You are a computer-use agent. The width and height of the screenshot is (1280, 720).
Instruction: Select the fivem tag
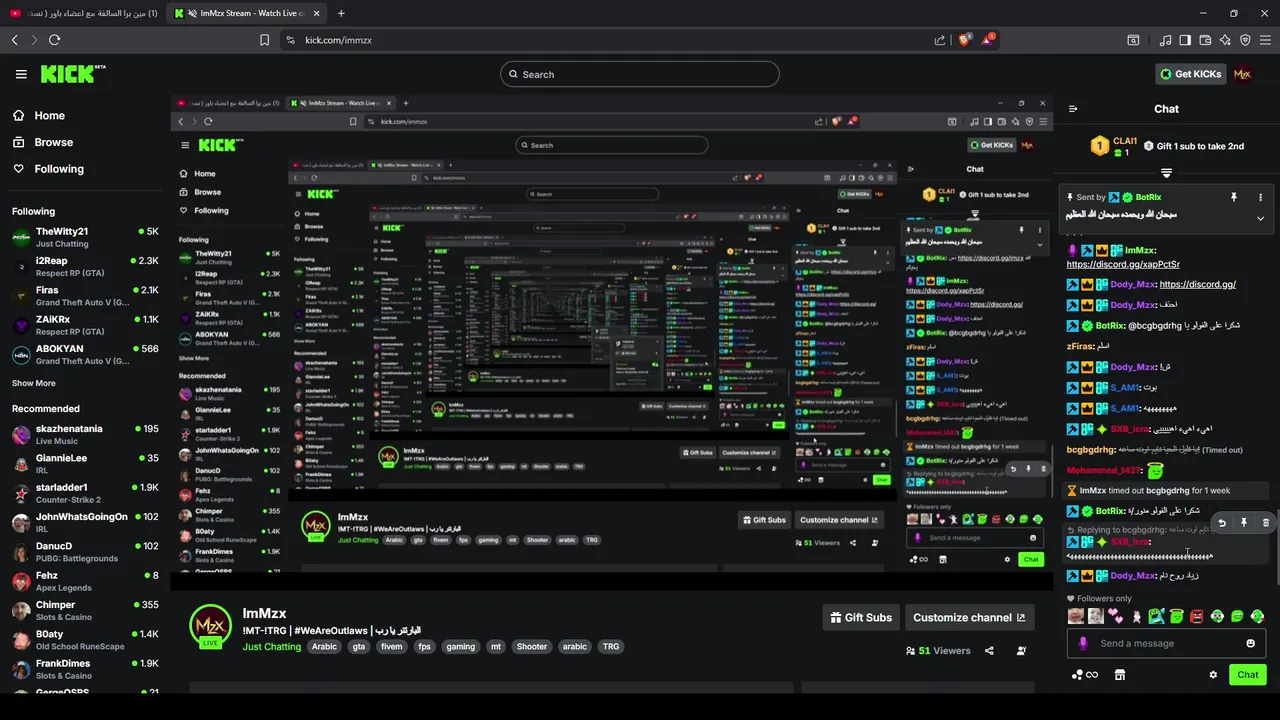tap(392, 647)
